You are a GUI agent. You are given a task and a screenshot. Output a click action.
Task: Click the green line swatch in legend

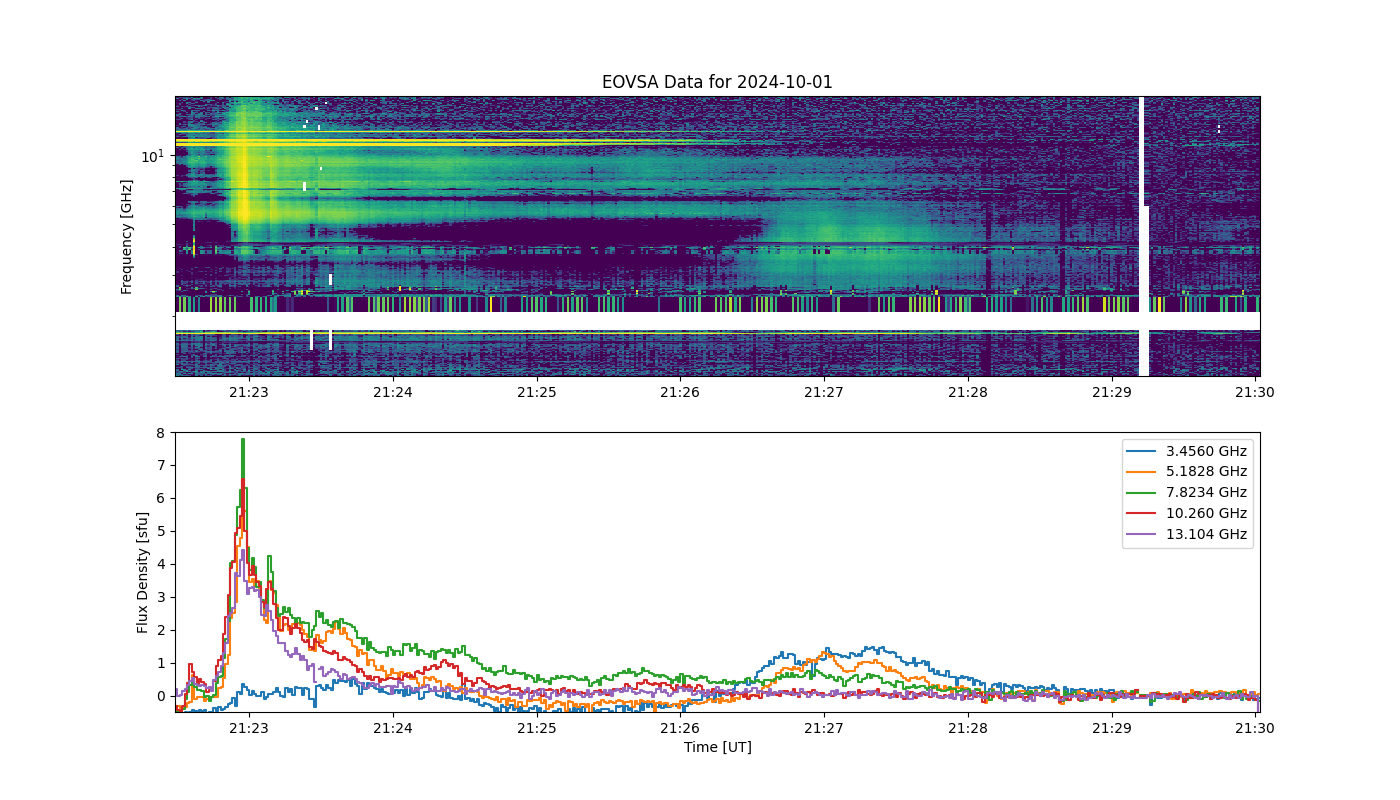pos(1143,493)
